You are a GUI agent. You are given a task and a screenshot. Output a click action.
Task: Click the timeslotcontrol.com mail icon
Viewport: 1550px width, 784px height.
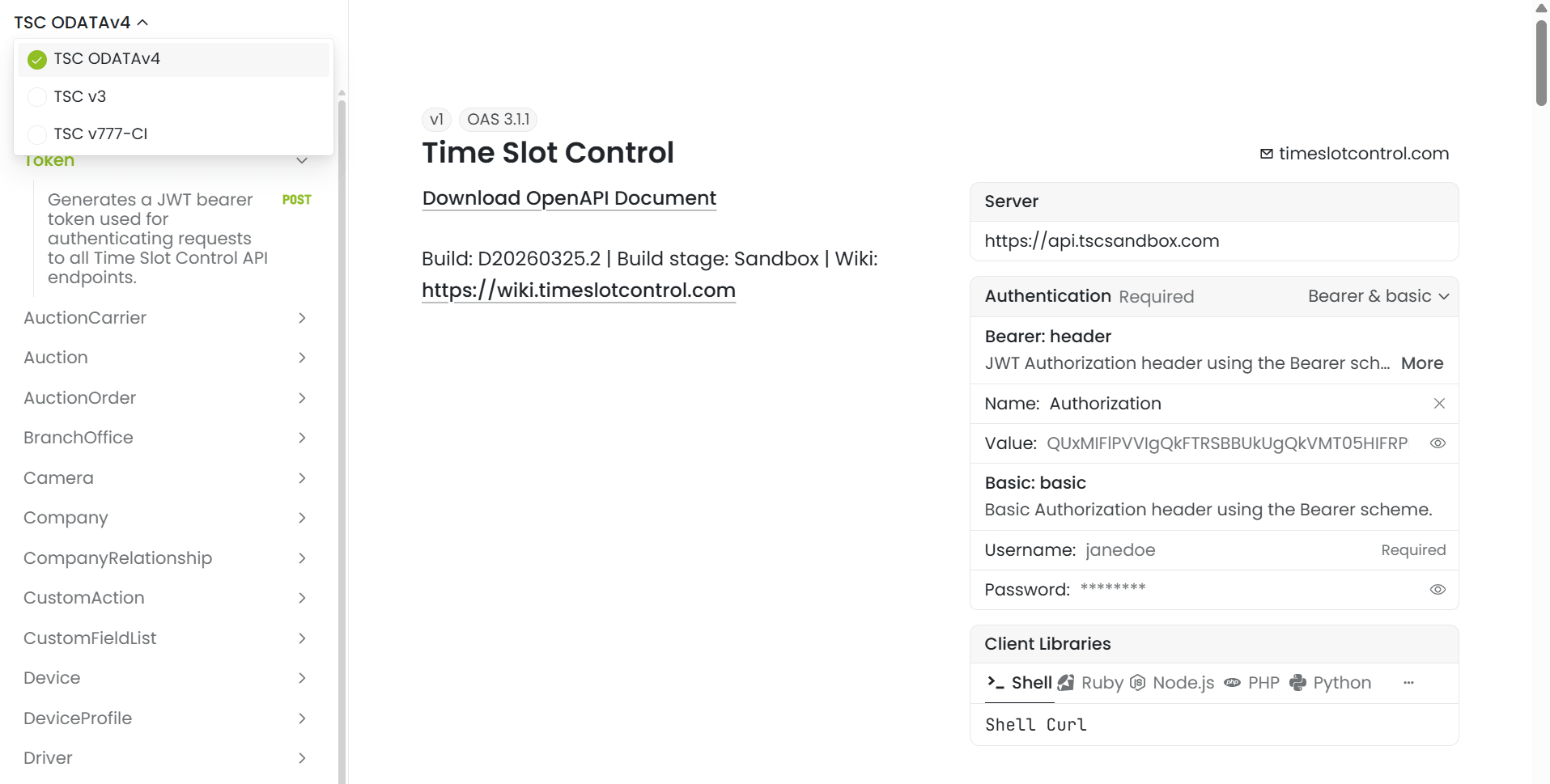pos(1267,154)
